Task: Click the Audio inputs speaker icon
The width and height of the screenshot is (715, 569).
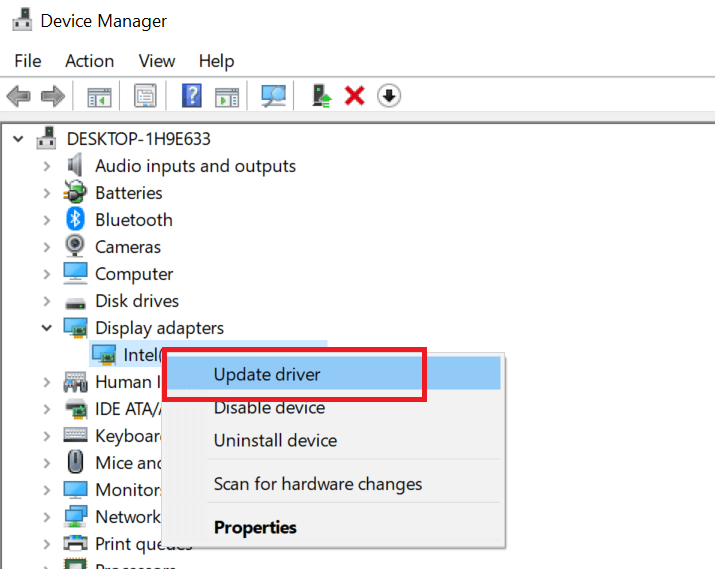Action: click(x=75, y=165)
